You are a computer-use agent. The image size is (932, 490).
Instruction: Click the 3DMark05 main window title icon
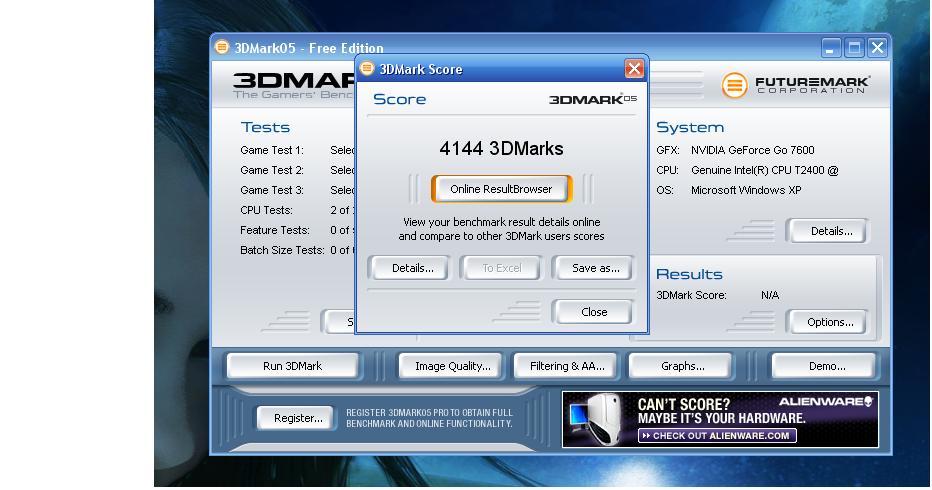coord(222,47)
